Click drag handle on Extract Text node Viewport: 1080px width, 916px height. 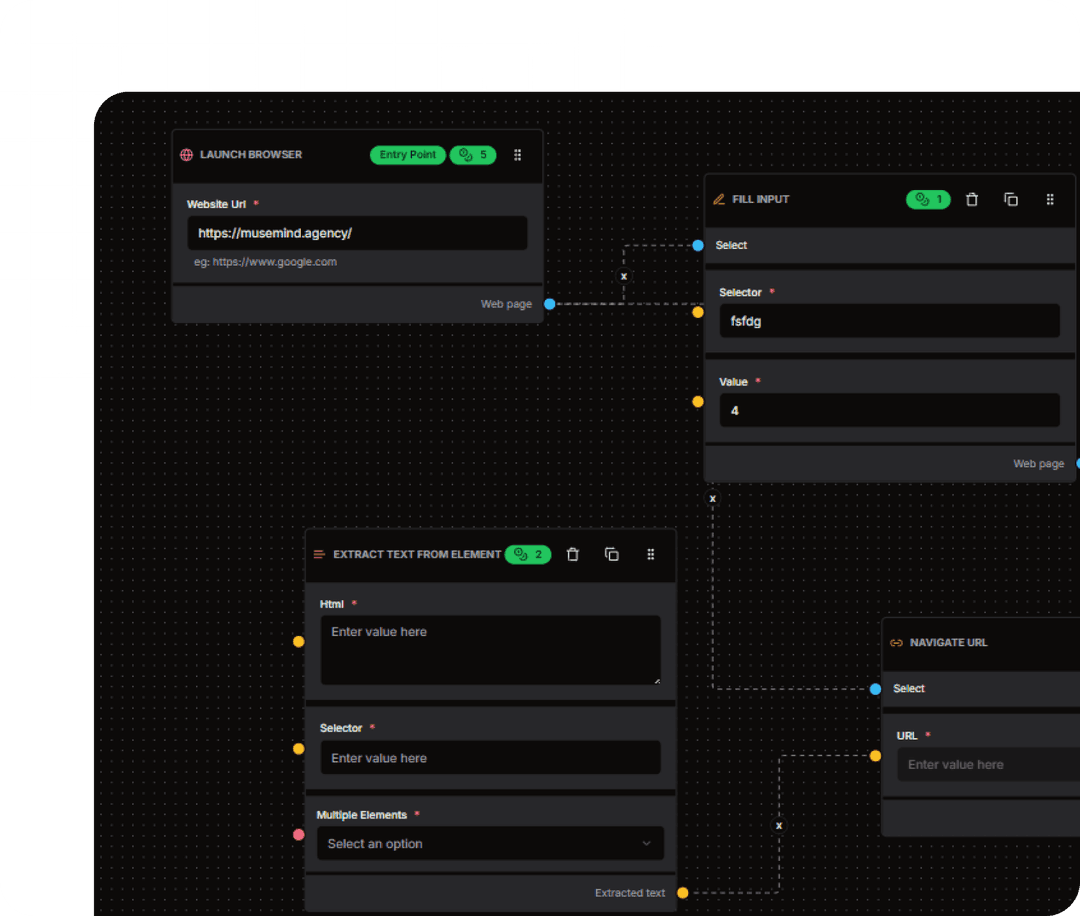coord(651,555)
